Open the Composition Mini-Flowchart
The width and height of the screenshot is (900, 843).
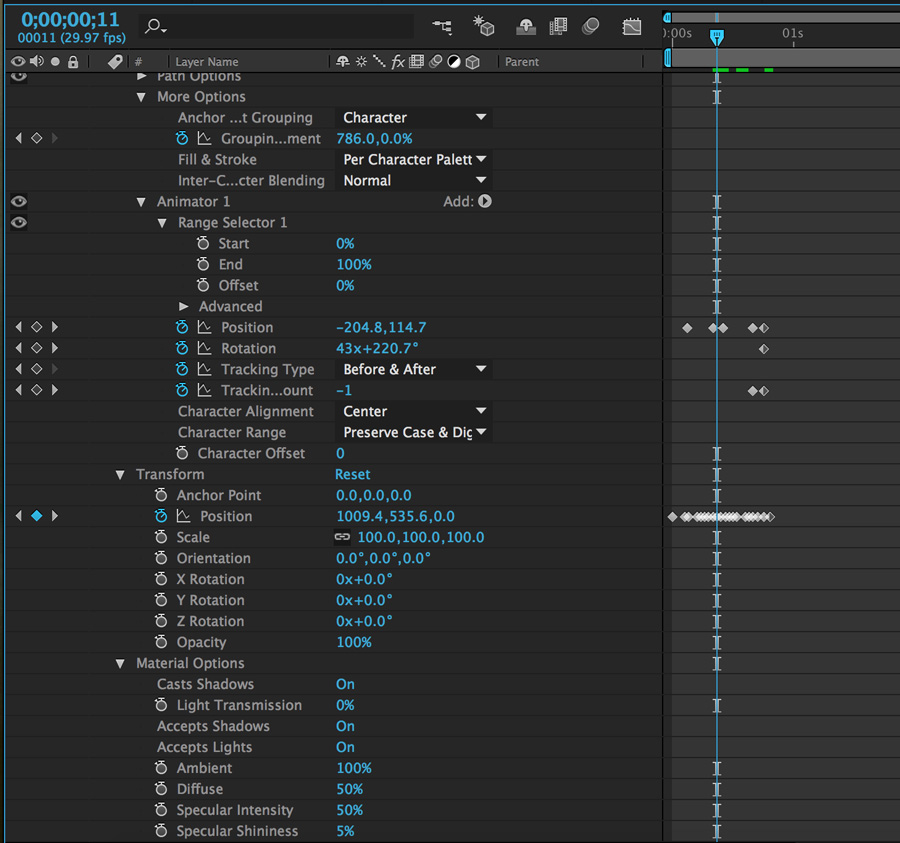(x=442, y=26)
